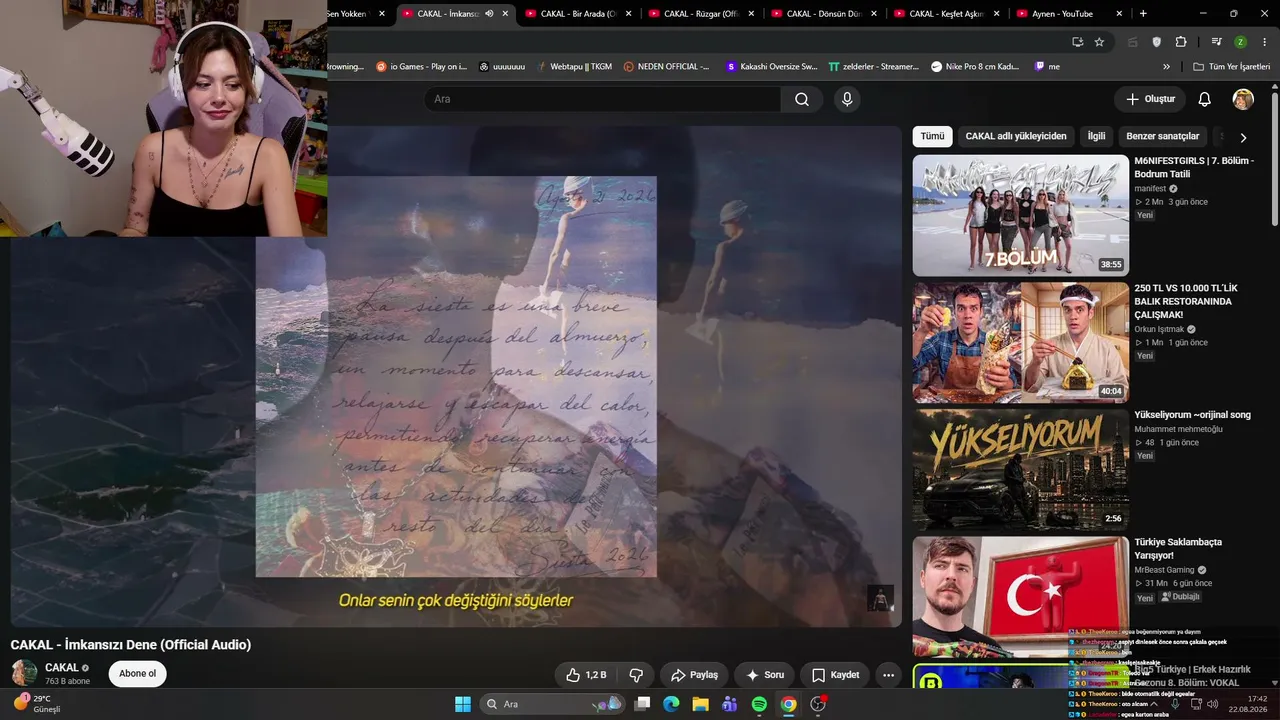Click the install app icon in address bar
Image resolution: width=1280 pixels, height=720 pixels.
pyautogui.click(x=1077, y=42)
